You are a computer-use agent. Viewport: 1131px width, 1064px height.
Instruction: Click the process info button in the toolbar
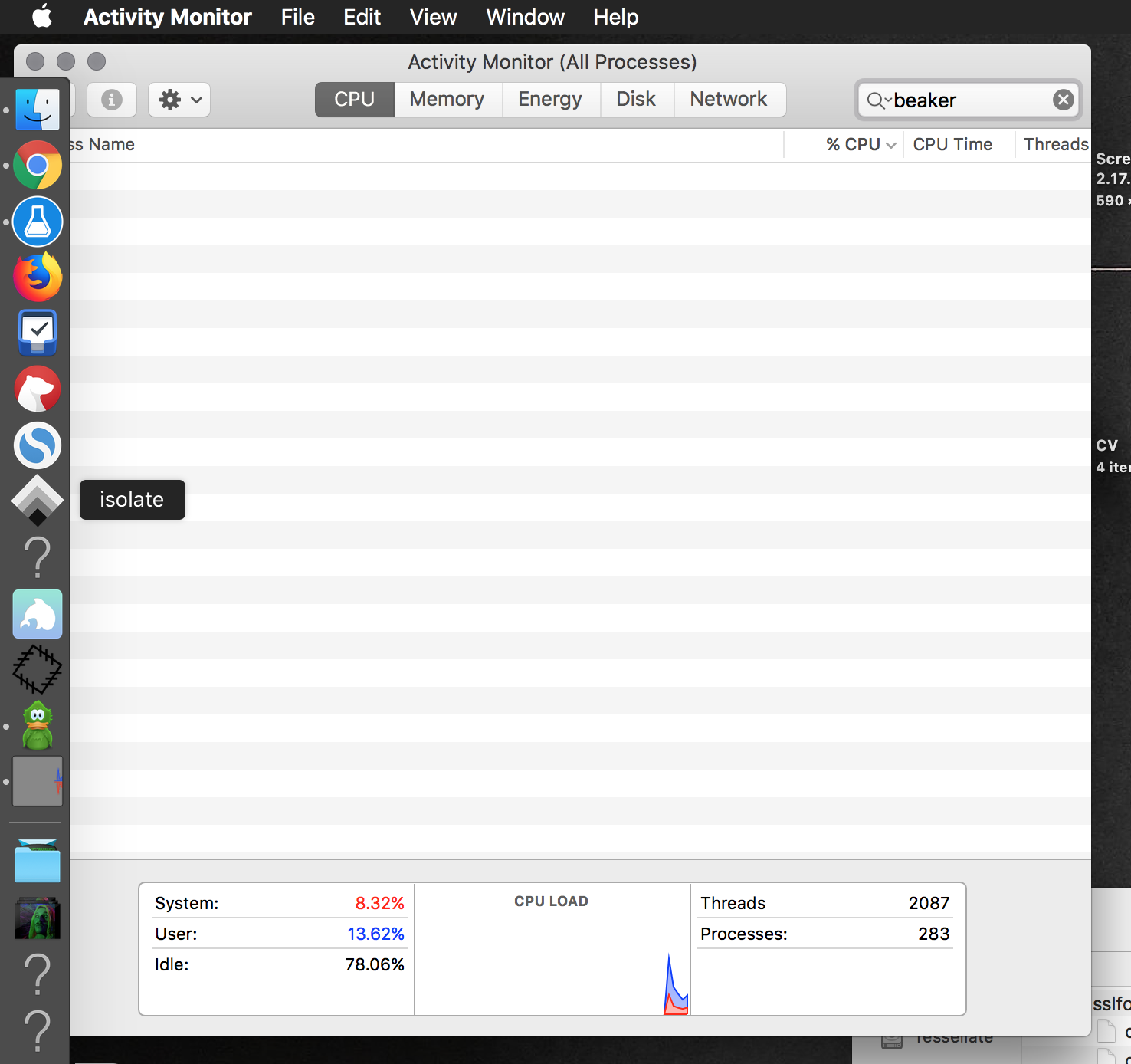[x=112, y=99]
